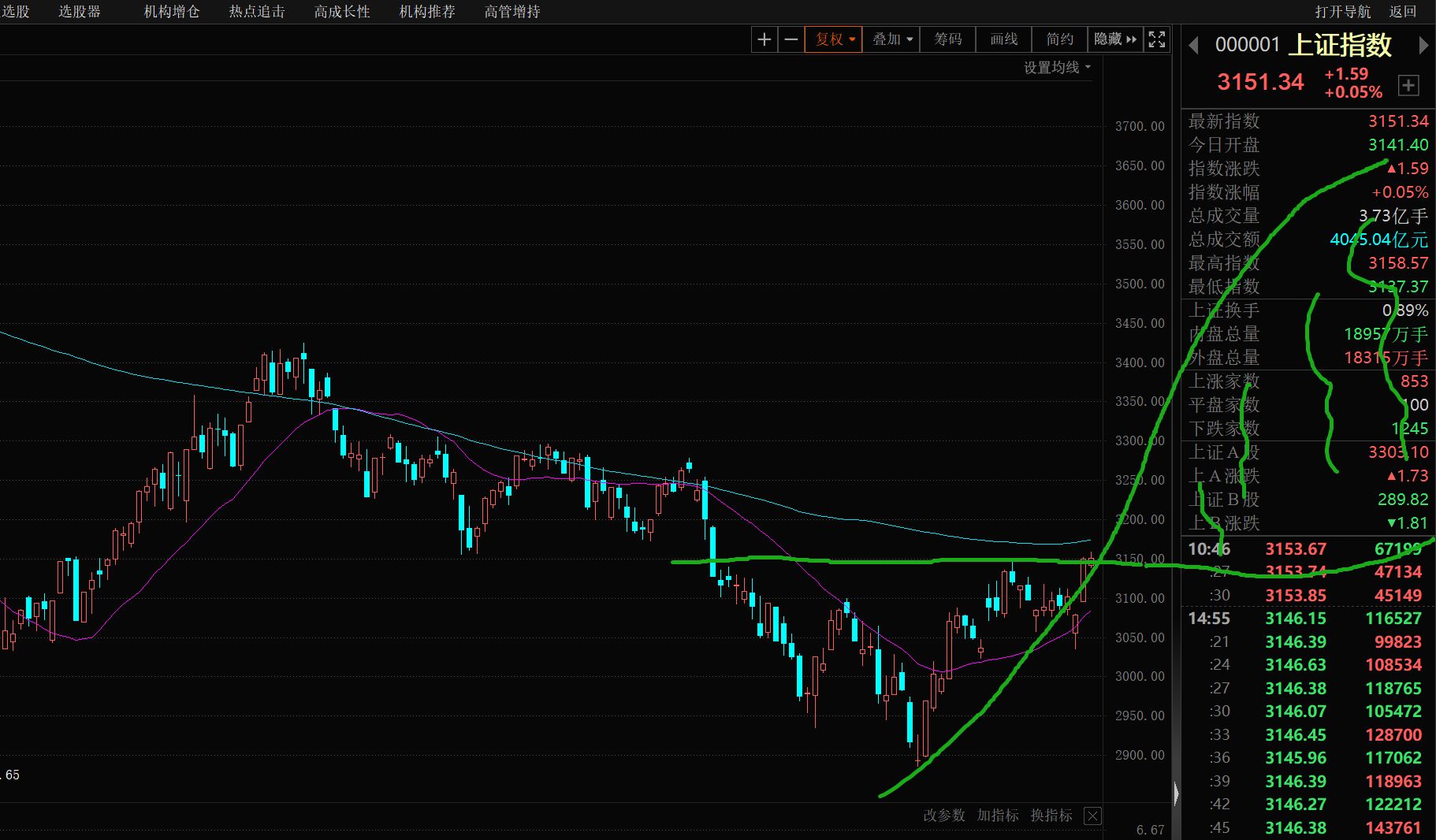Click the 内盘总量 label
Image resolution: width=1436 pixels, height=840 pixels.
pyautogui.click(x=1224, y=334)
